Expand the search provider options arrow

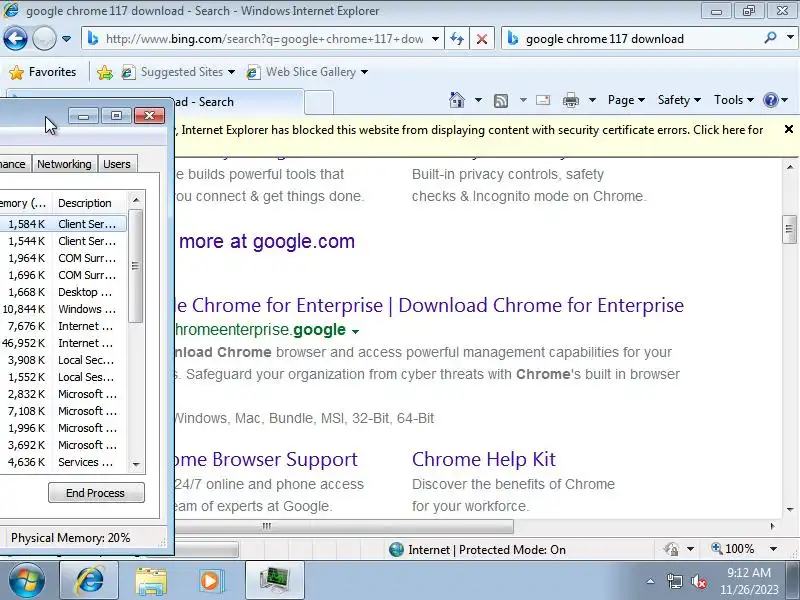click(790, 38)
